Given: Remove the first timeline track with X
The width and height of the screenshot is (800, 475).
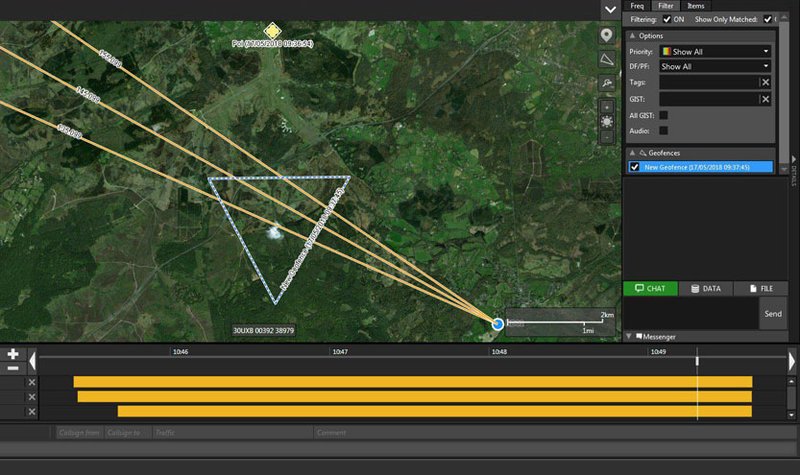Looking at the screenshot, I should point(31,382).
